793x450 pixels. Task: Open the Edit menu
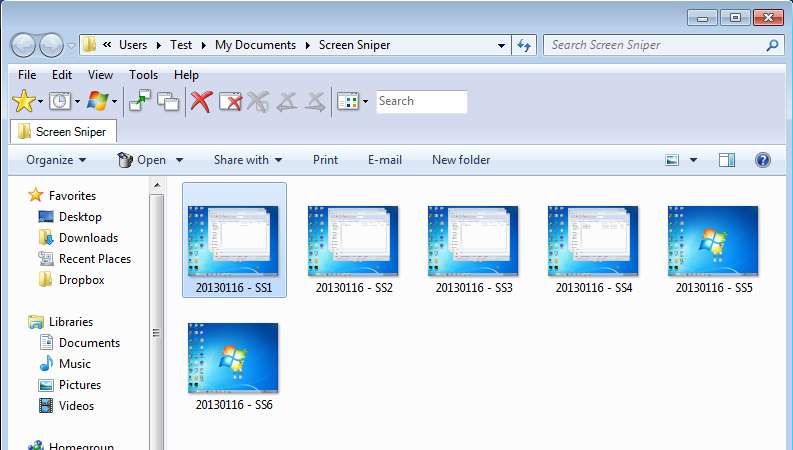point(62,75)
